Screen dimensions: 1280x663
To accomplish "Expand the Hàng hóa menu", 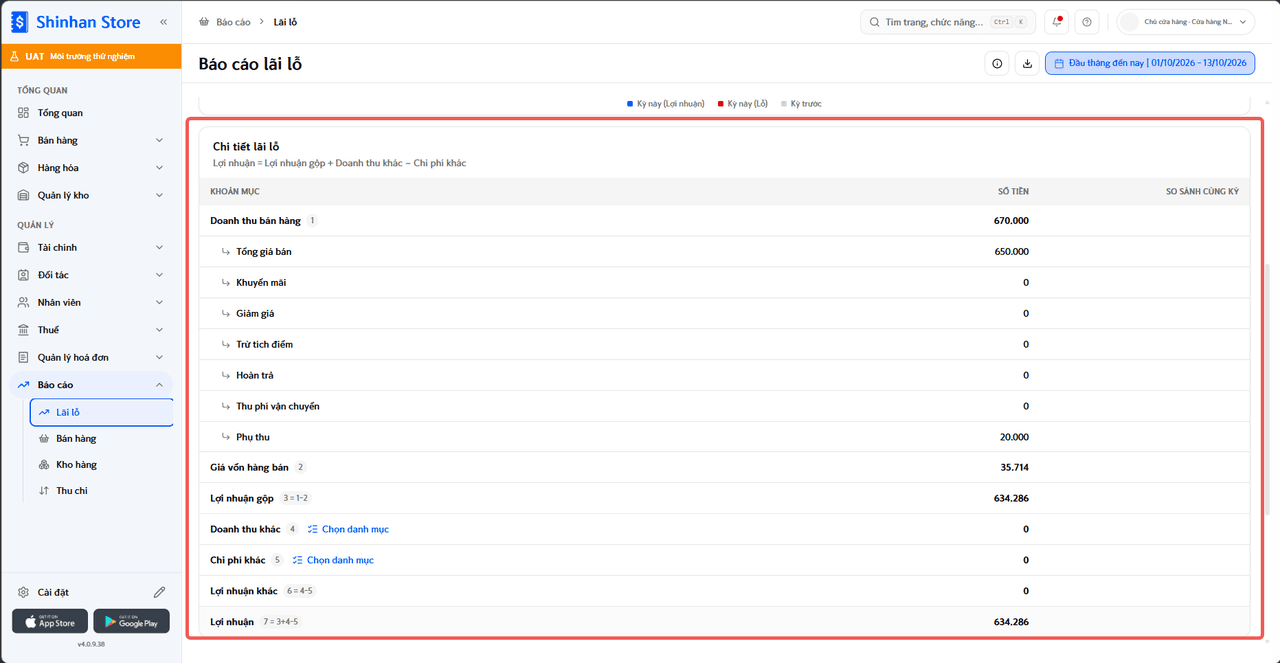I will coord(91,168).
